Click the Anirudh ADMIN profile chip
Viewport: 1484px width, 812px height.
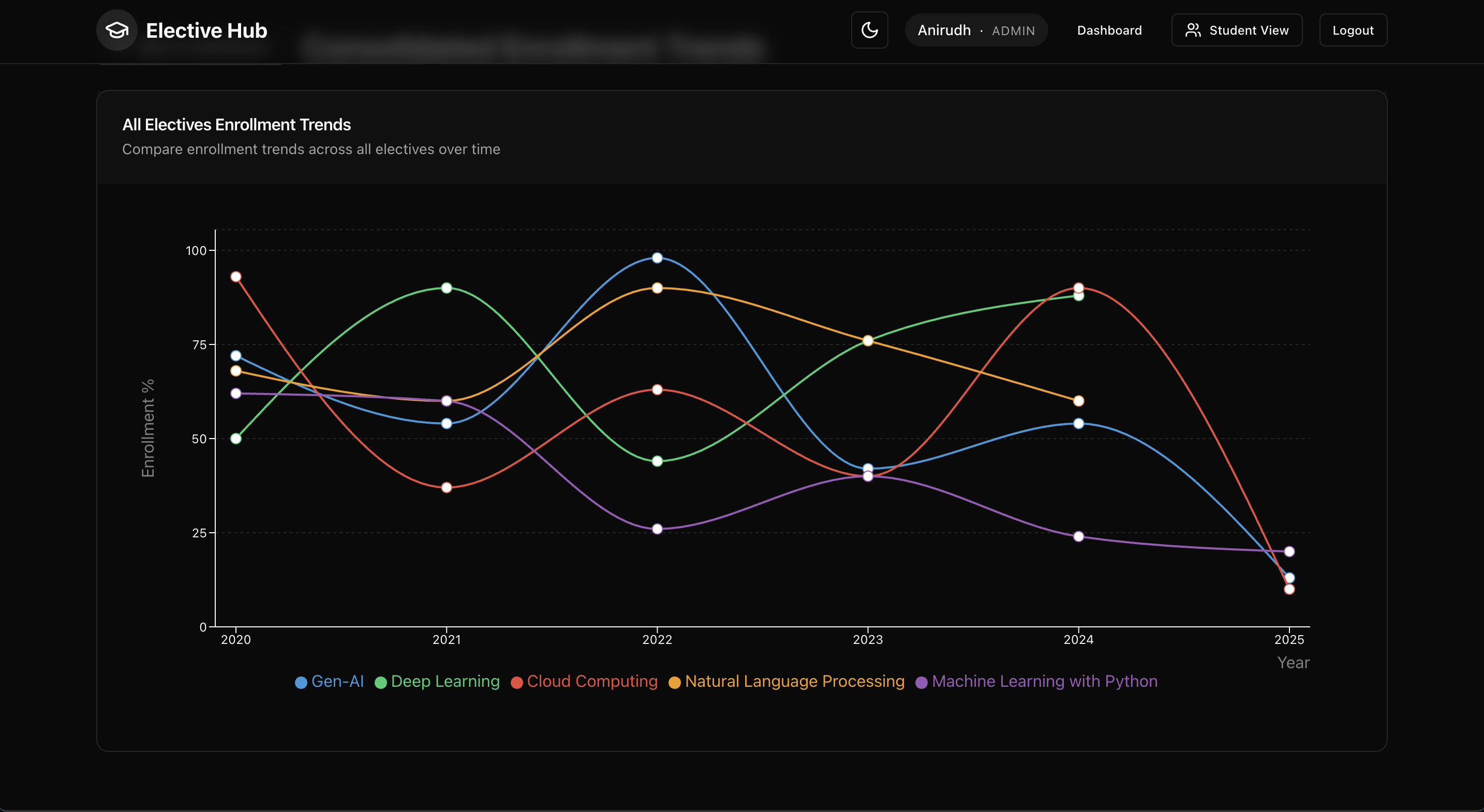(x=976, y=30)
